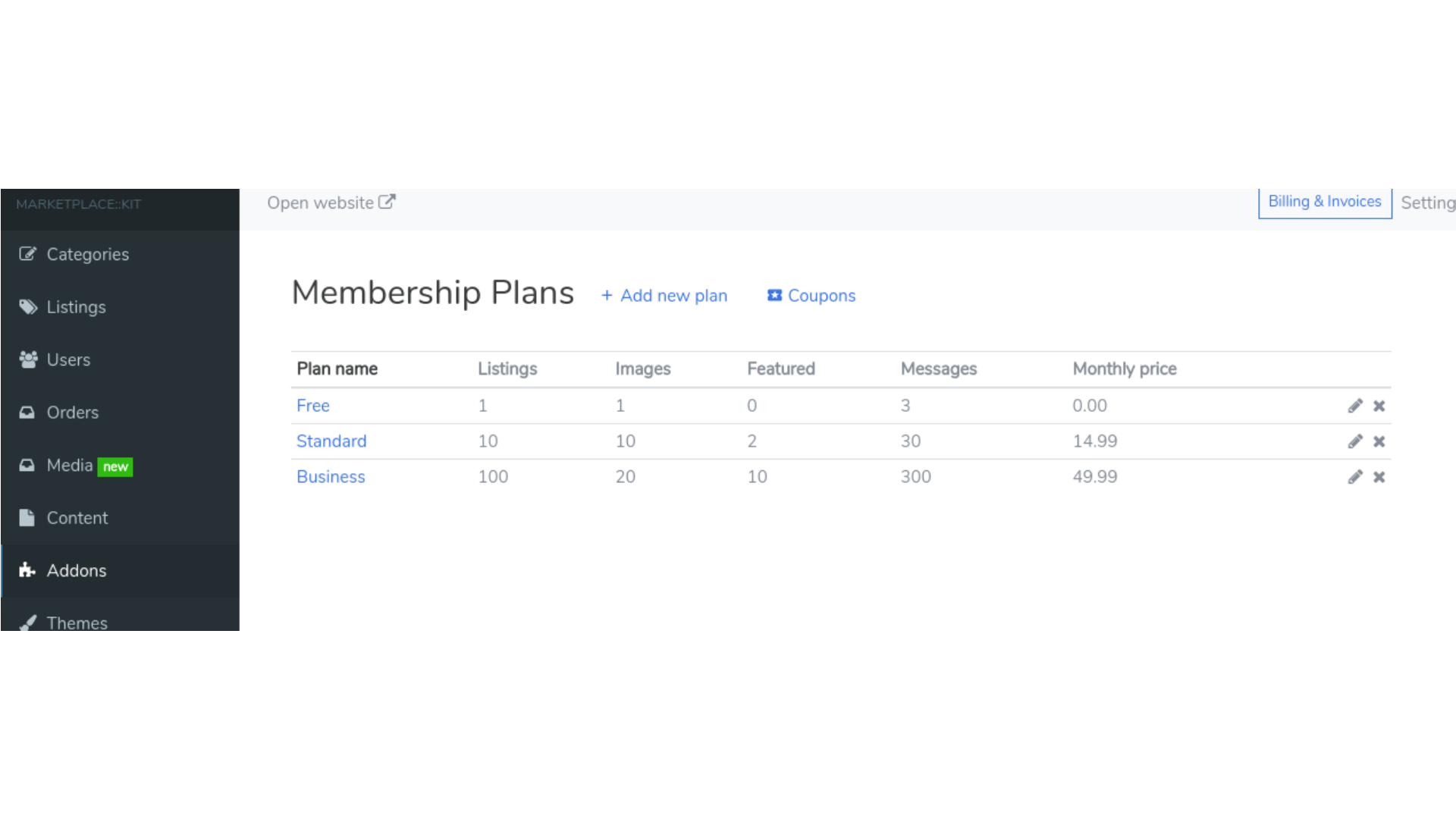Click the delete X icon for Free plan
The height and width of the screenshot is (819, 1456).
[x=1379, y=406]
